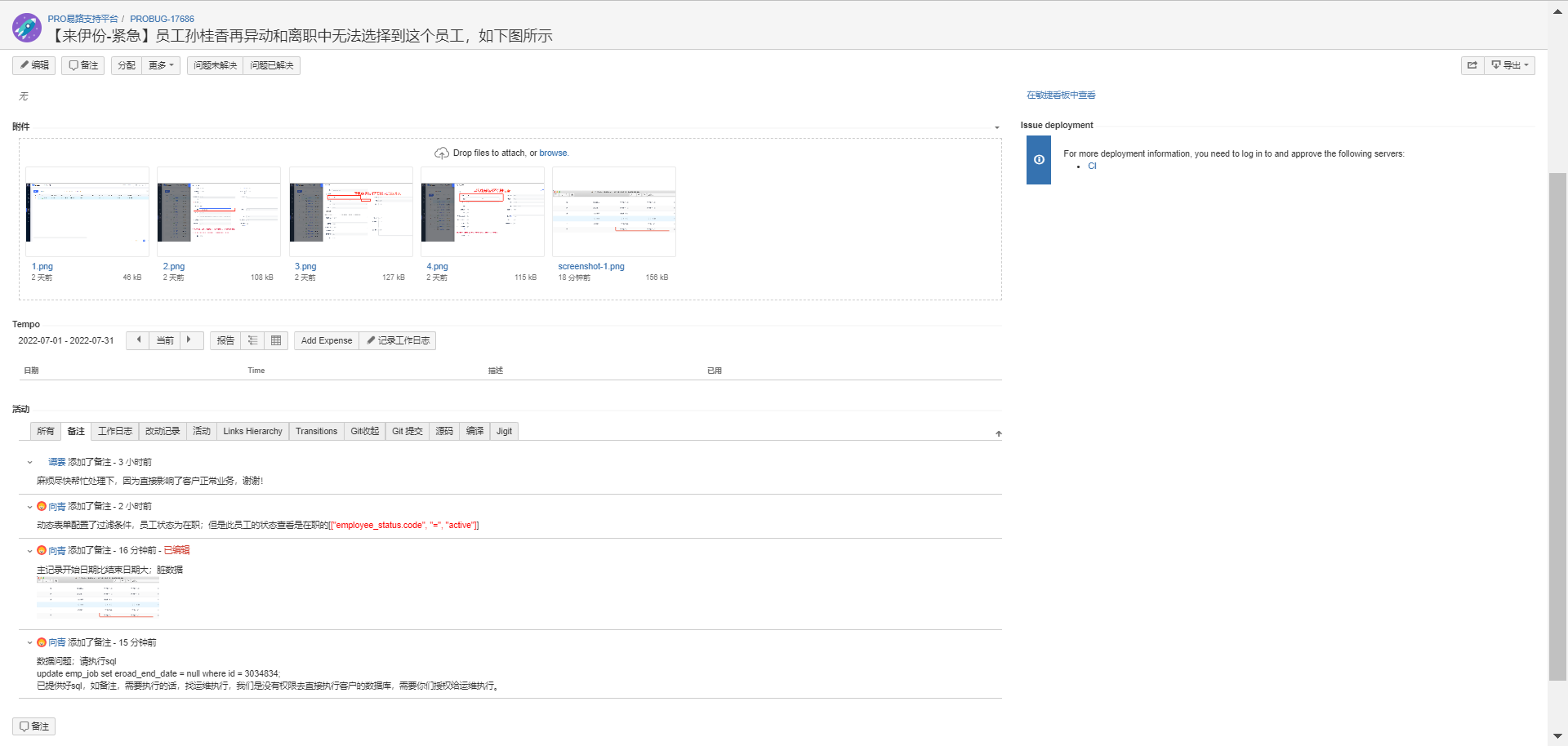
Task: Switch Tempo to list view icon
Action: click(x=253, y=340)
